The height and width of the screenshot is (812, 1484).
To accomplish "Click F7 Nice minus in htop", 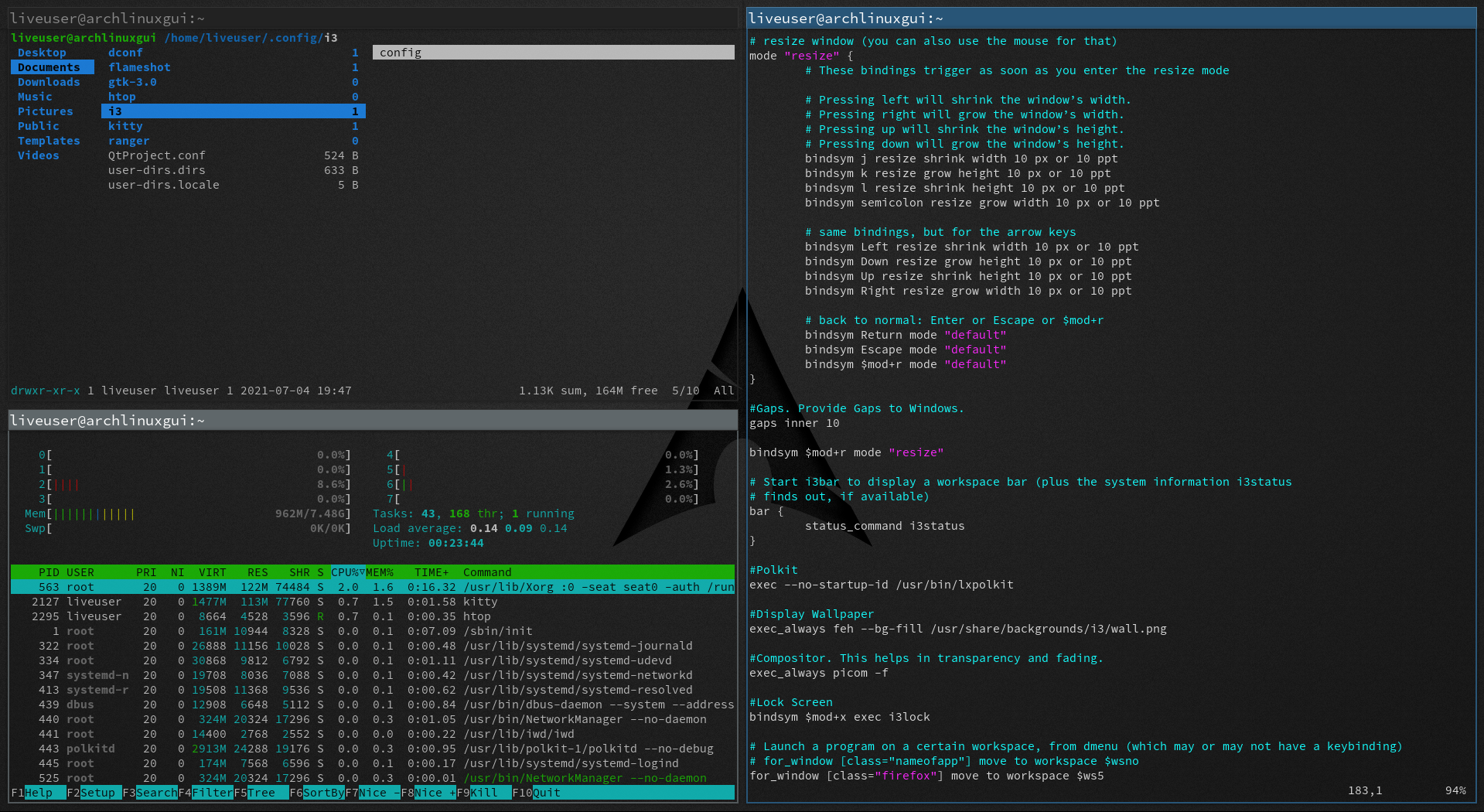I will pyautogui.click(x=372, y=793).
